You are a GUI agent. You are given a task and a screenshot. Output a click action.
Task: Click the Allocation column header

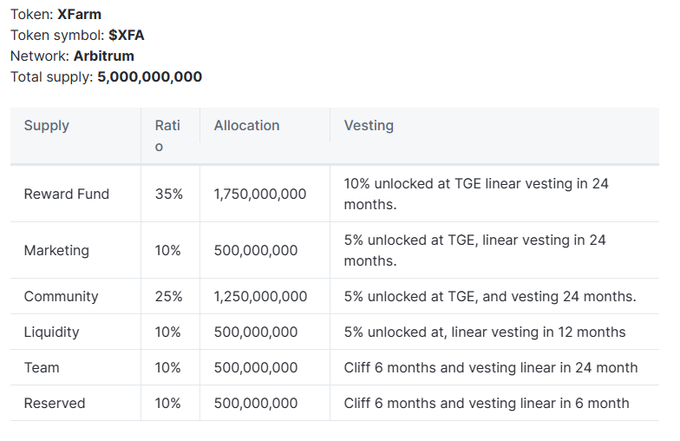click(x=247, y=125)
